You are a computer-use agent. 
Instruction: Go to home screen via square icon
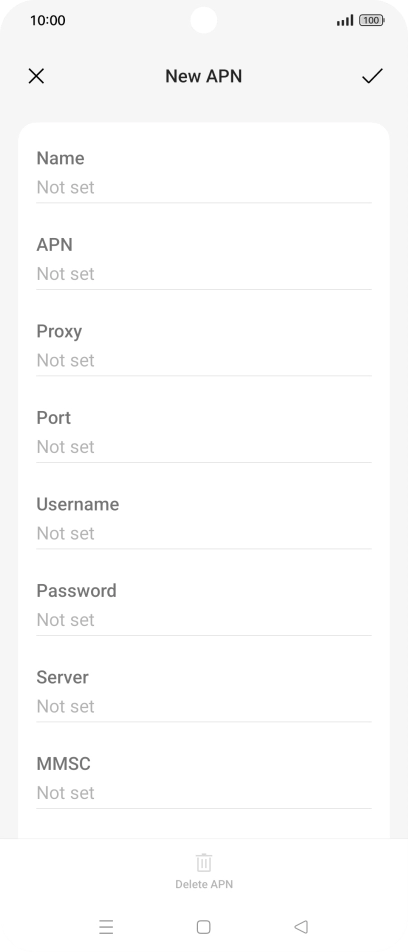(x=204, y=926)
